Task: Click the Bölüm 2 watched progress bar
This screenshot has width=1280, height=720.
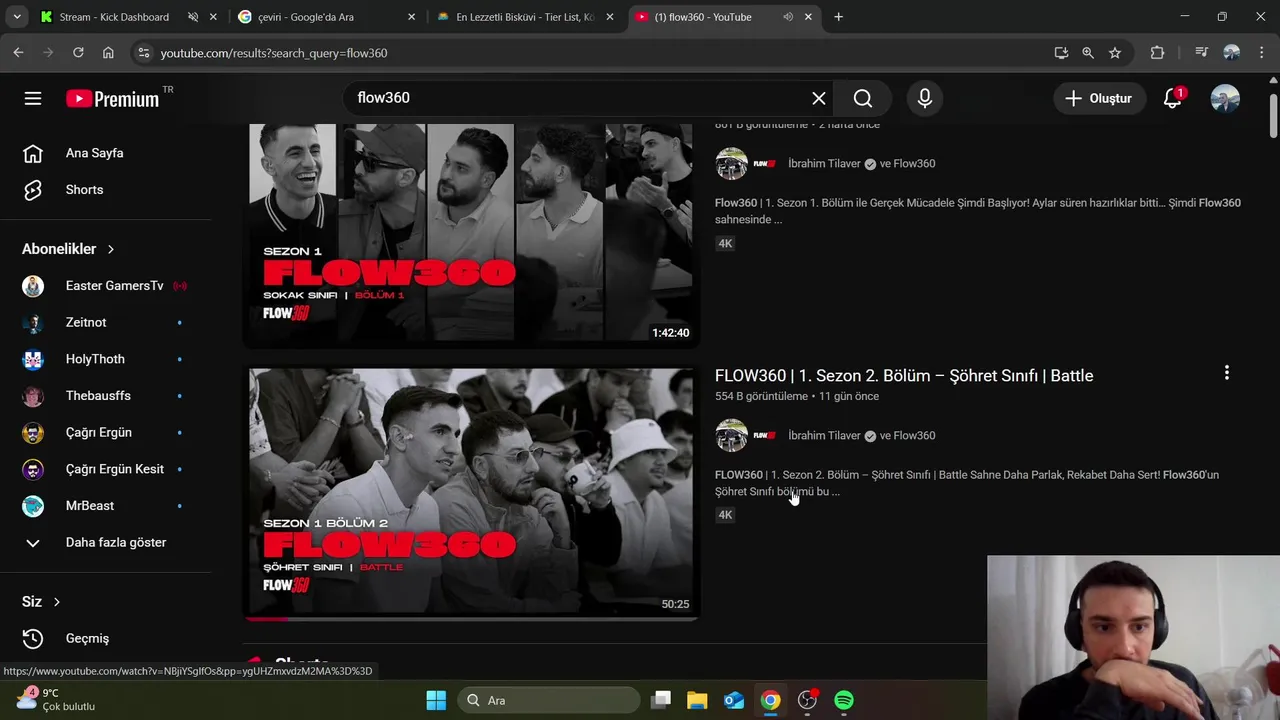Action: 471,618
